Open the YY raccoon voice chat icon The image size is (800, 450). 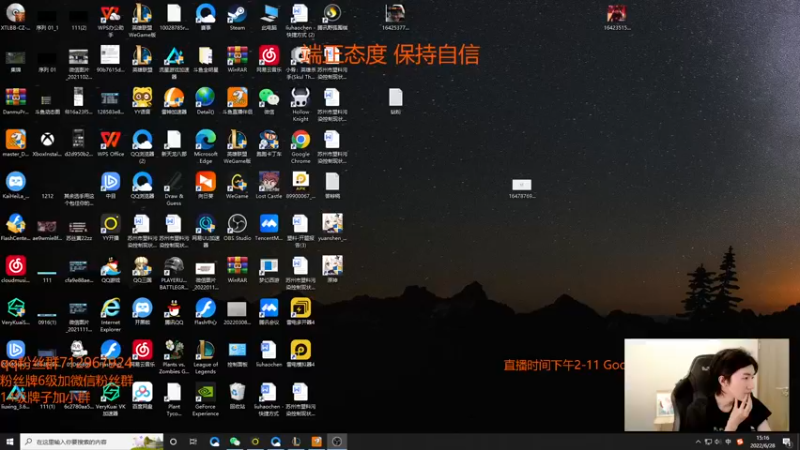coord(142,101)
